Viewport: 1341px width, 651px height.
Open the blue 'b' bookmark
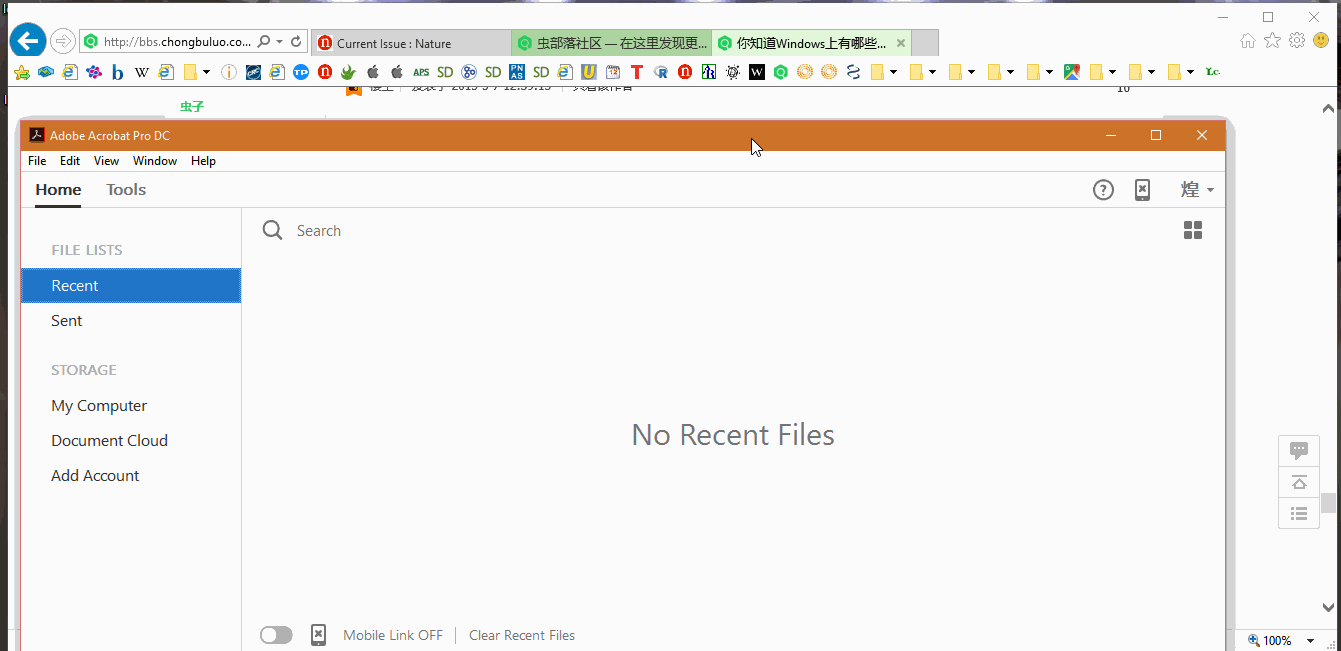click(117, 72)
